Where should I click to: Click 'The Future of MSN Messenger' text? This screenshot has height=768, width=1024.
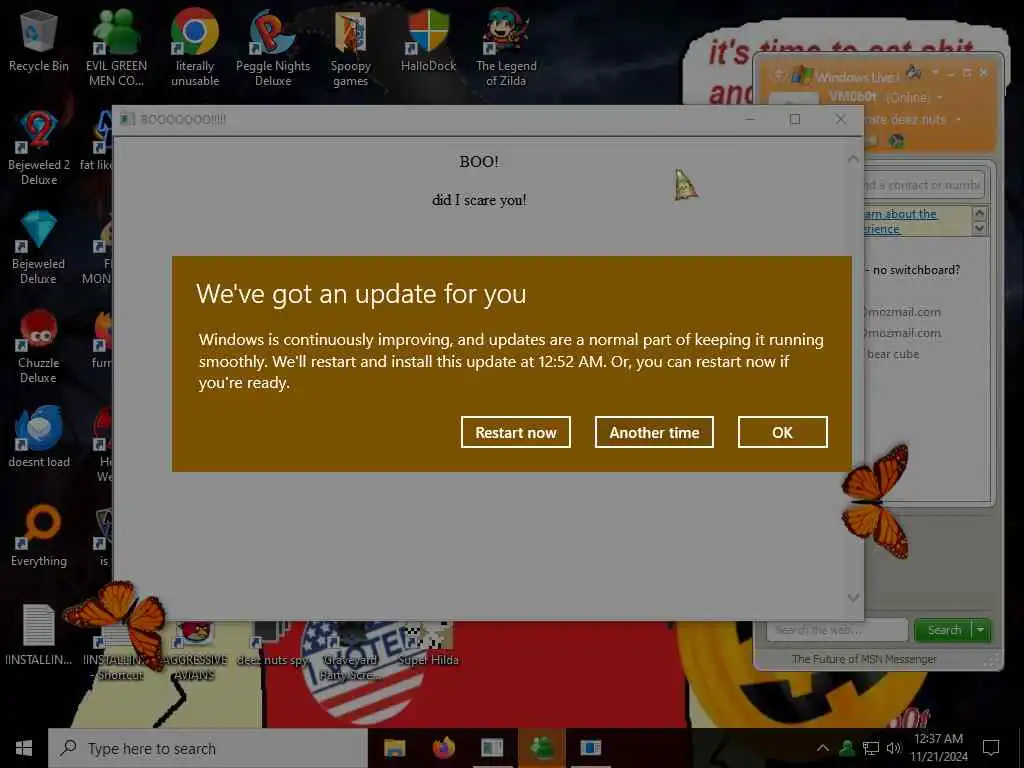point(864,659)
